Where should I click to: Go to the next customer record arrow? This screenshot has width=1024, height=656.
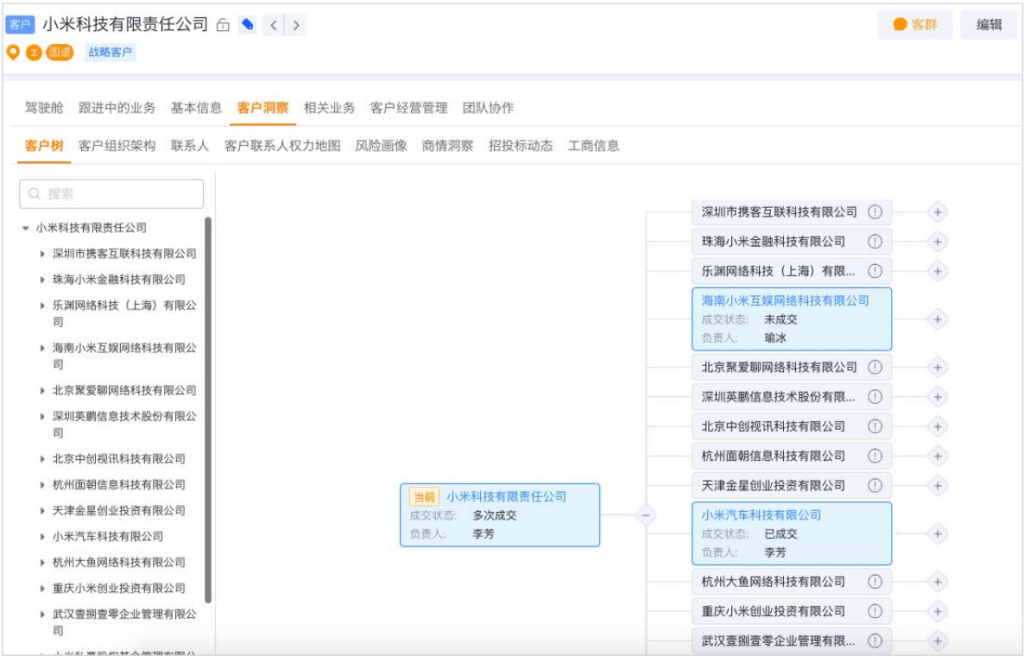(296, 25)
